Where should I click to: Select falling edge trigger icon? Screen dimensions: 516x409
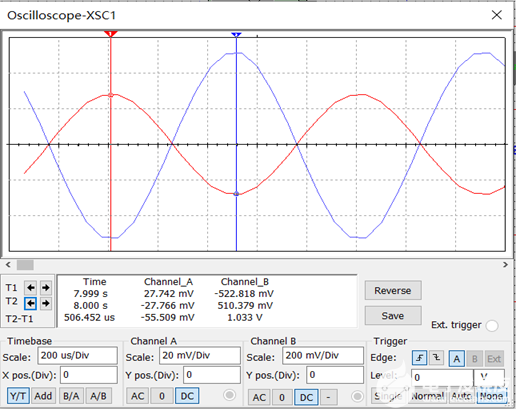coord(436,358)
